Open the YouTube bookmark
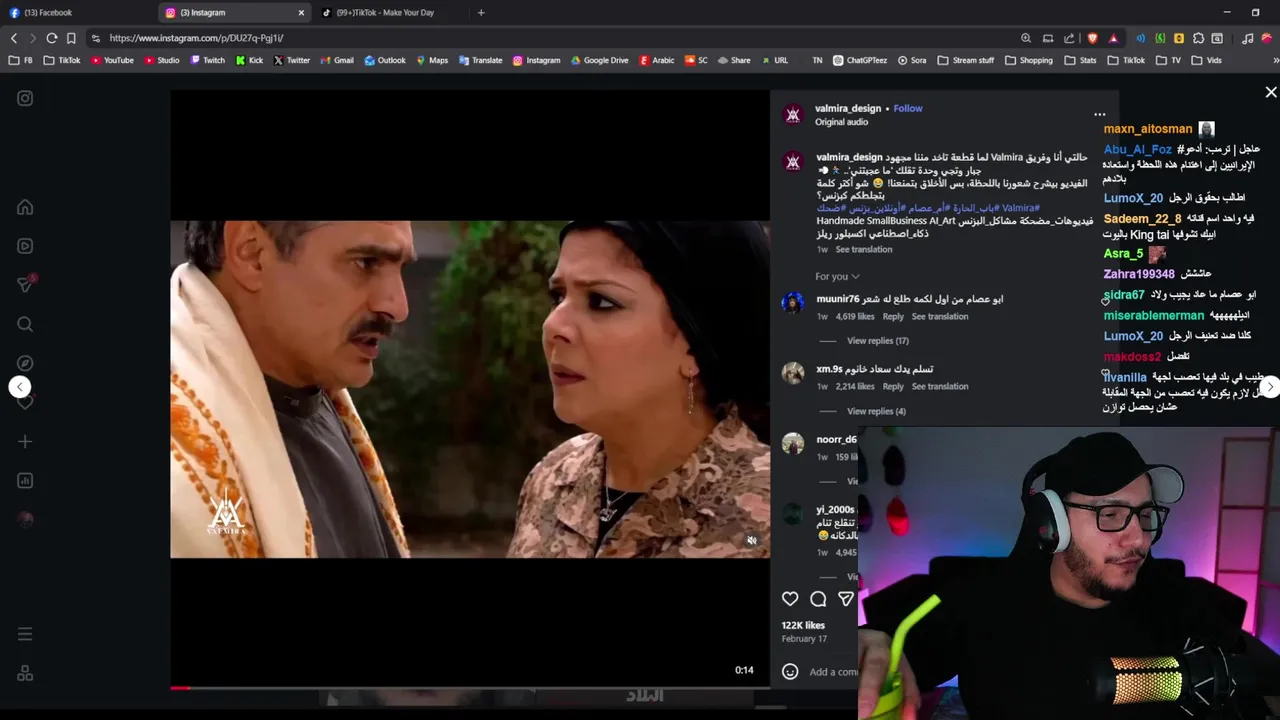Screen dimensions: 1280x720 coord(112,60)
